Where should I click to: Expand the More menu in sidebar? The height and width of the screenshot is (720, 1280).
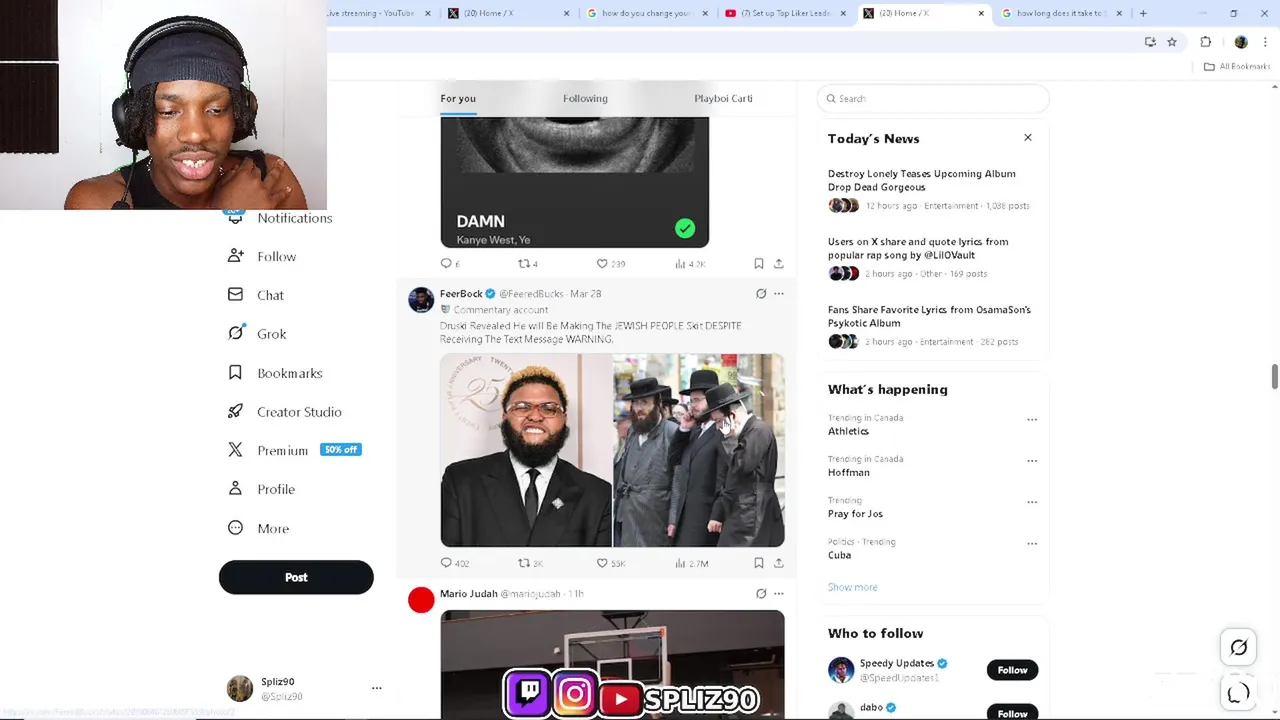(x=259, y=528)
